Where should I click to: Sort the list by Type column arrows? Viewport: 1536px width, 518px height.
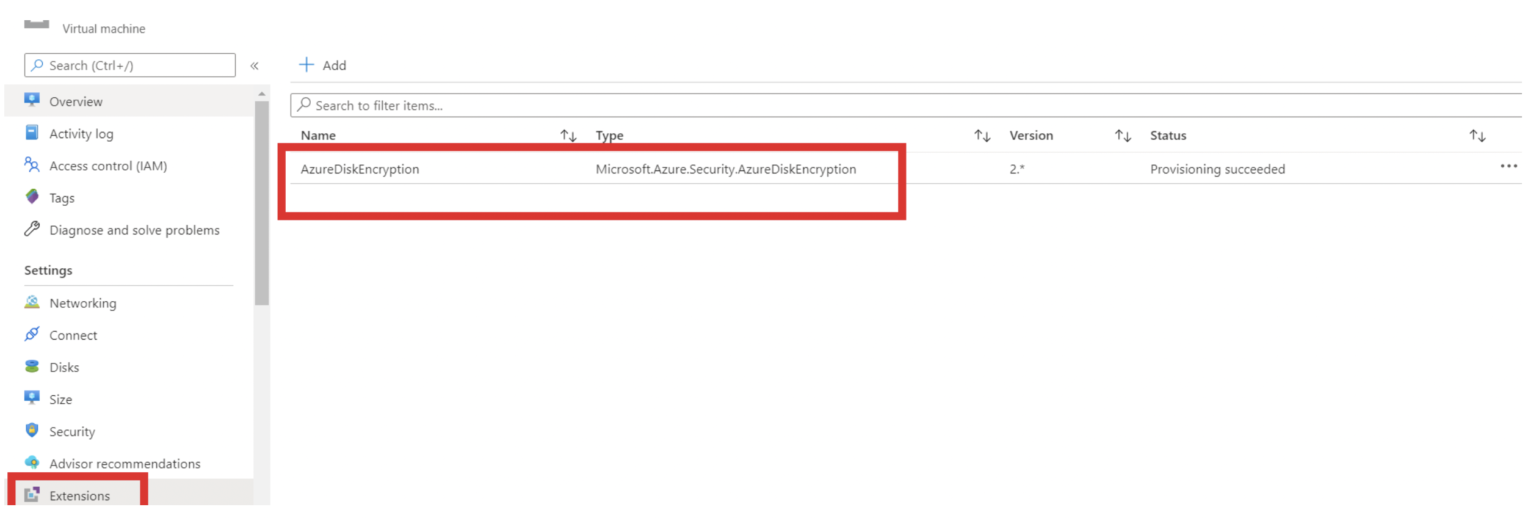[982, 136]
